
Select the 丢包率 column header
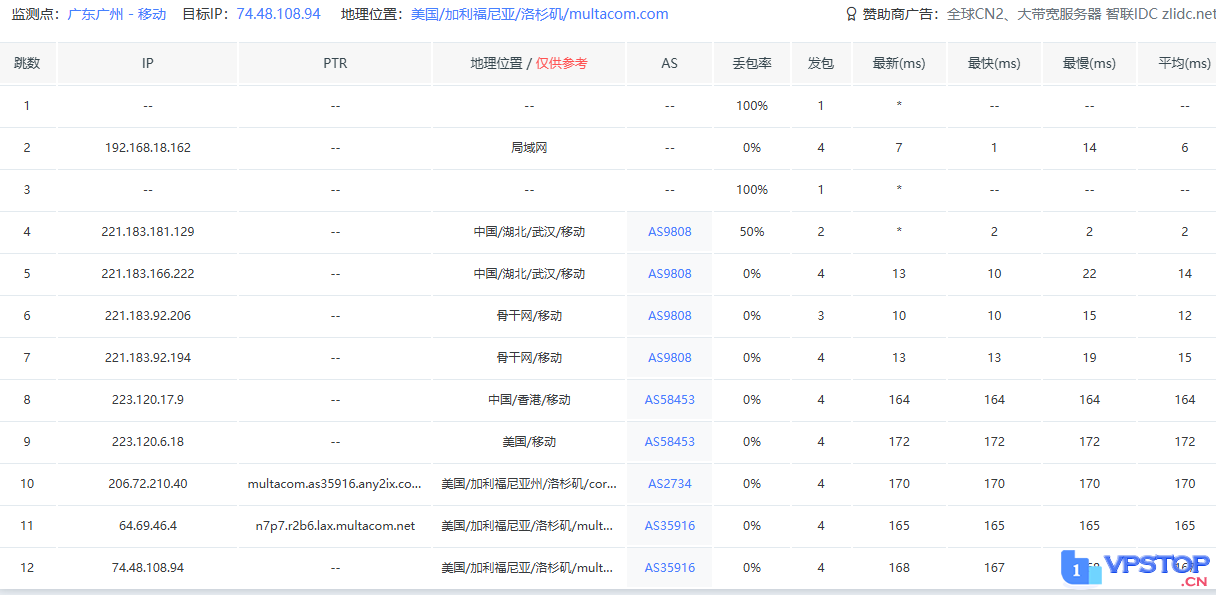[x=751, y=63]
